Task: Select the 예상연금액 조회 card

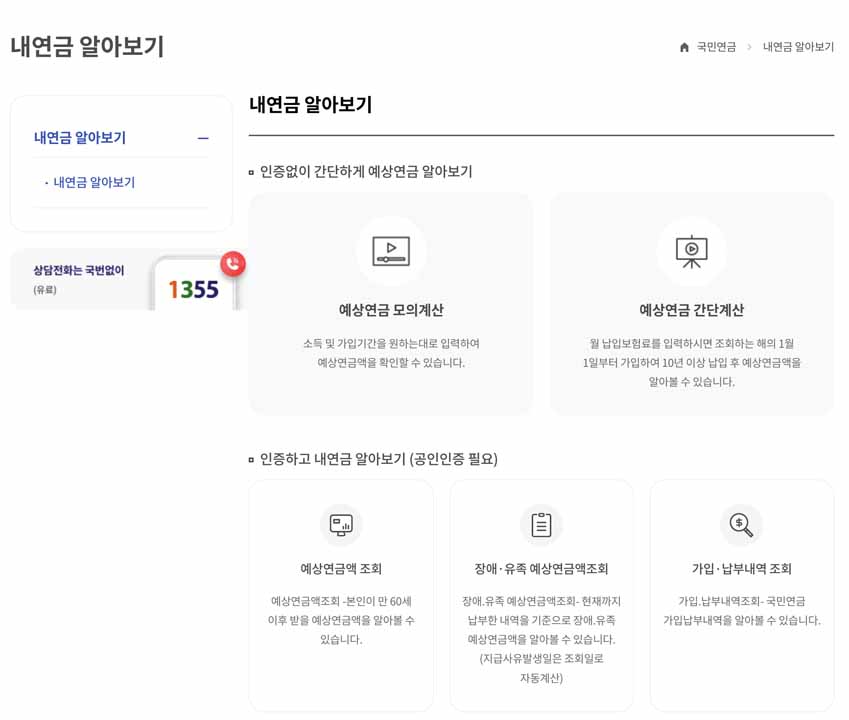Action: 341,590
